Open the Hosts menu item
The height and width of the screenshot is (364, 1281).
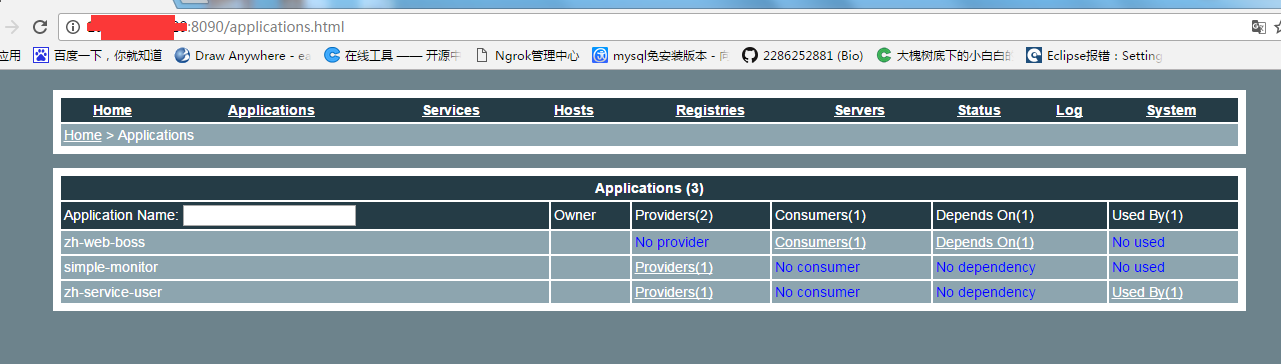coord(574,111)
